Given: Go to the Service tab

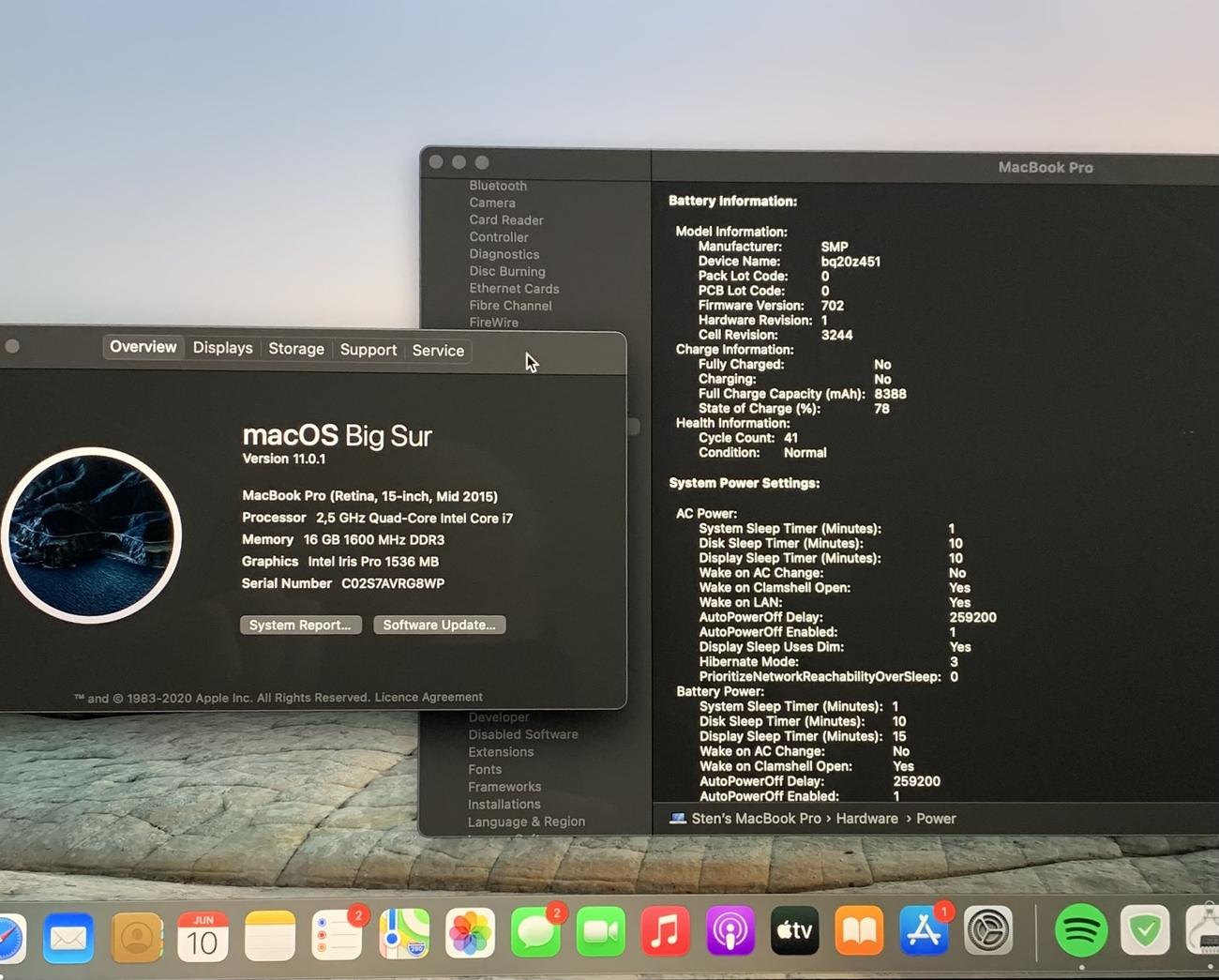Looking at the screenshot, I should pyautogui.click(x=438, y=351).
